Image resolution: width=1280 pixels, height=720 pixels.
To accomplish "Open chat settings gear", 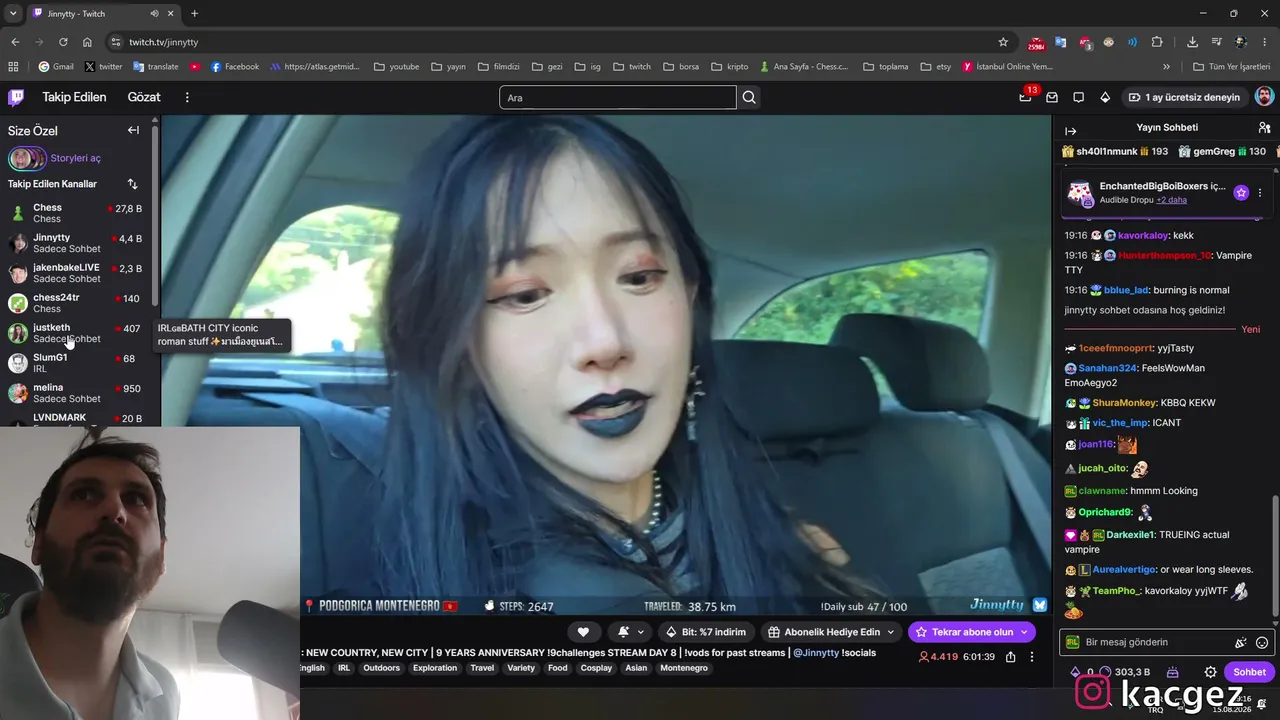I will (x=1210, y=672).
